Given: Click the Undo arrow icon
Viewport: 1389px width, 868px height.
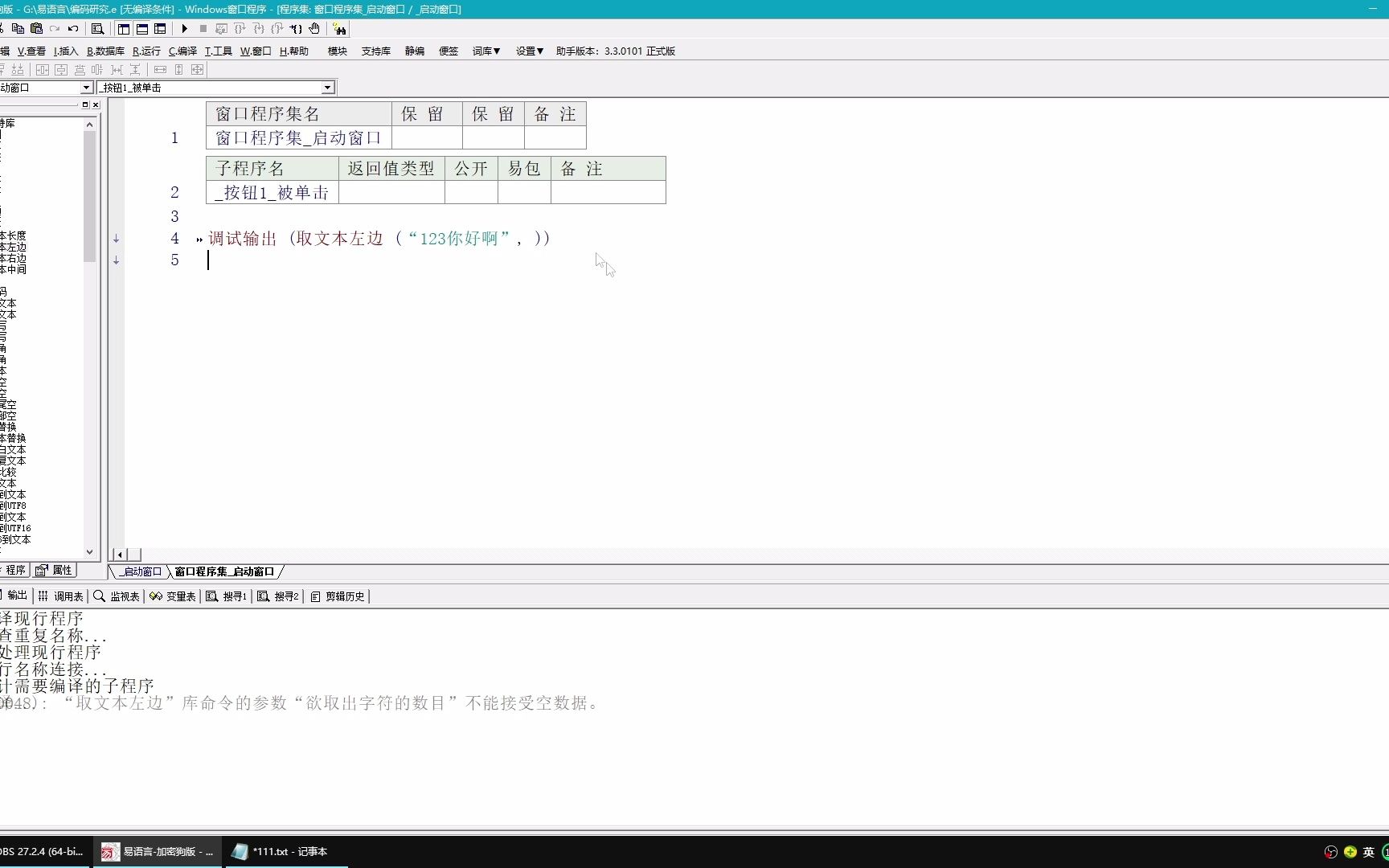Looking at the screenshot, I should (73, 28).
